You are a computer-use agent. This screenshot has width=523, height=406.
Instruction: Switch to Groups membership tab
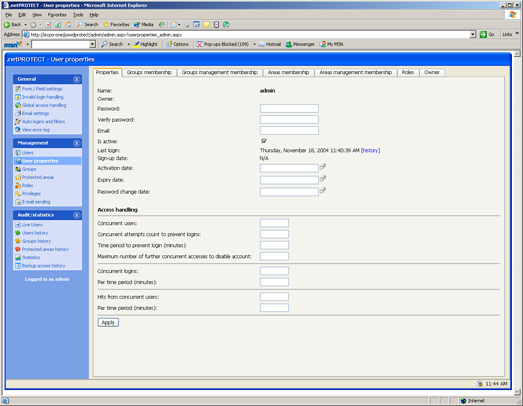(x=149, y=72)
